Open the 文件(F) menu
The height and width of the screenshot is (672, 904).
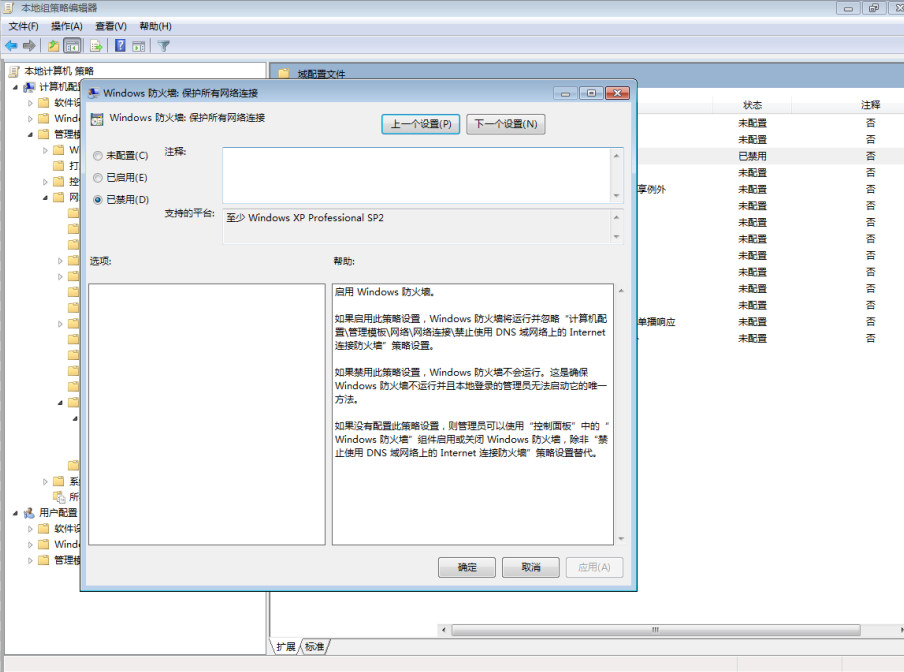pos(24,26)
